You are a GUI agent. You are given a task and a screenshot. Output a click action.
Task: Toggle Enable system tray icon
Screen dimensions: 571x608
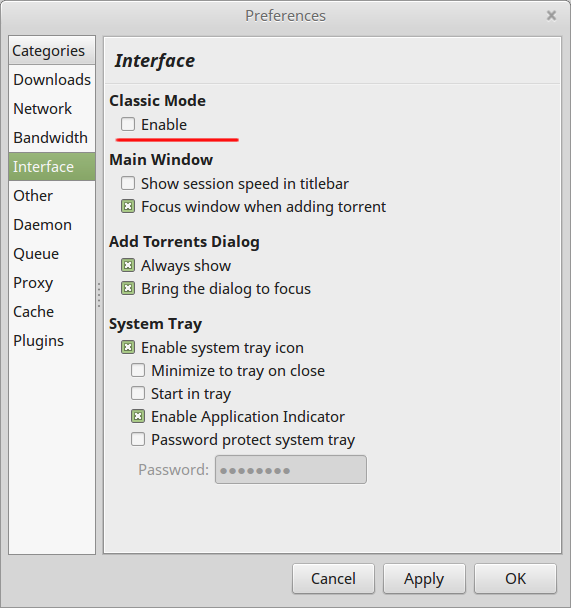tap(128, 347)
